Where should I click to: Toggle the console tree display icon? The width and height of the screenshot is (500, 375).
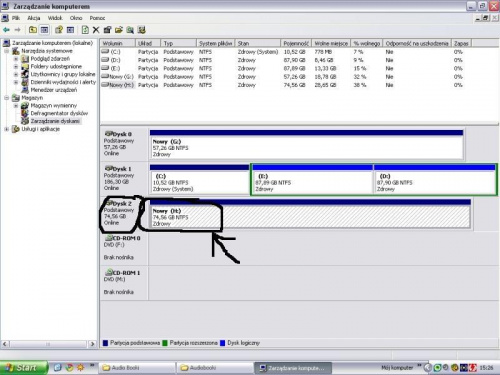tap(44, 30)
